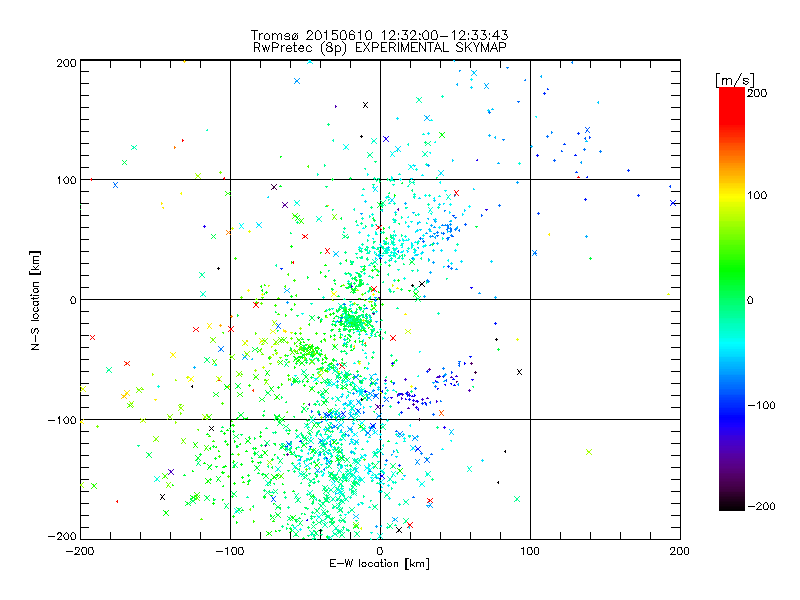
Task: Click the 'N-S location [km]' axis label
Action: click(x=35, y=300)
